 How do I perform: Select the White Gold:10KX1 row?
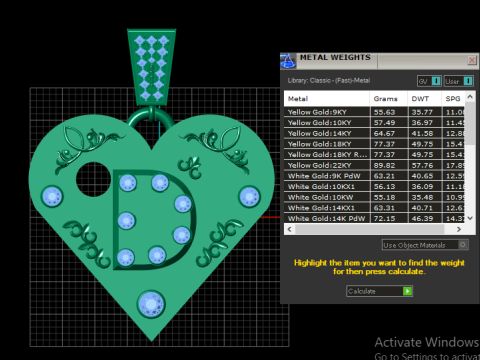[x=374, y=187]
